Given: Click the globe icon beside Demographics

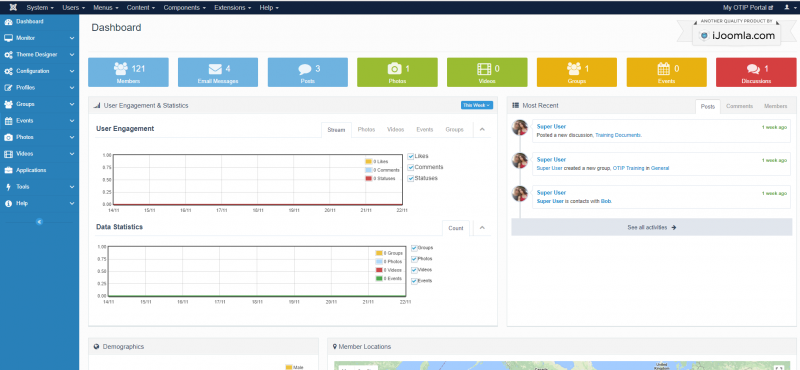Looking at the screenshot, I should click(x=96, y=347).
